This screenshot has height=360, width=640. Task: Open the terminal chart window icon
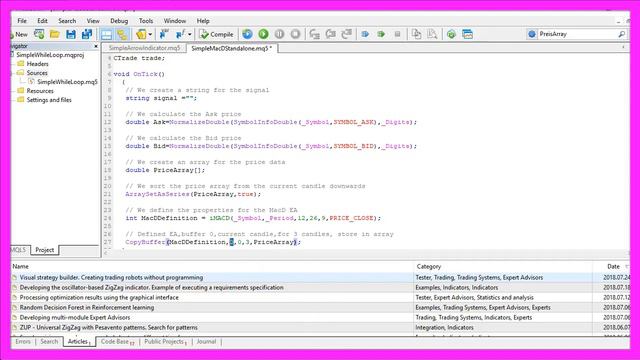click(467, 34)
